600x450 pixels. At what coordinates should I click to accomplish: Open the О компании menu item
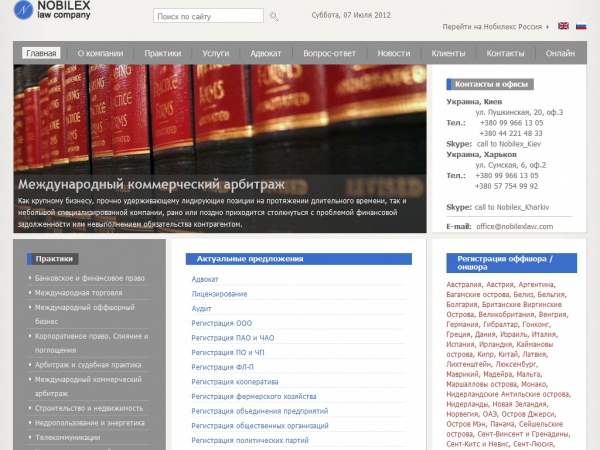pyautogui.click(x=100, y=53)
